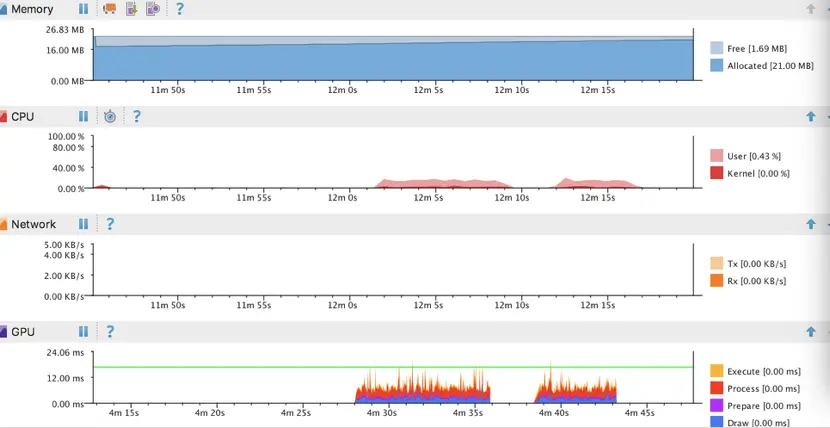Click the Tx network legend swatch
Screen dimensions: 830x428
click(716, 263)
